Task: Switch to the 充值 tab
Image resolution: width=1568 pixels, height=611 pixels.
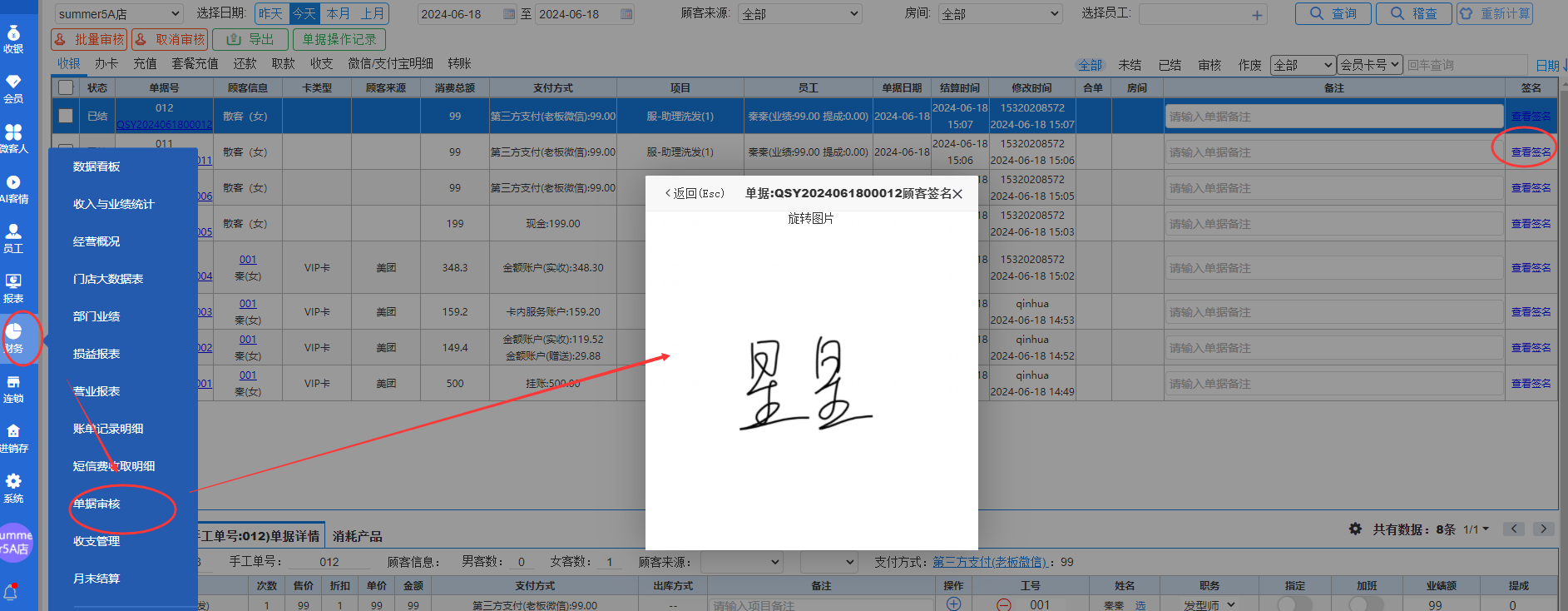Action: click(x=145, y=63)
